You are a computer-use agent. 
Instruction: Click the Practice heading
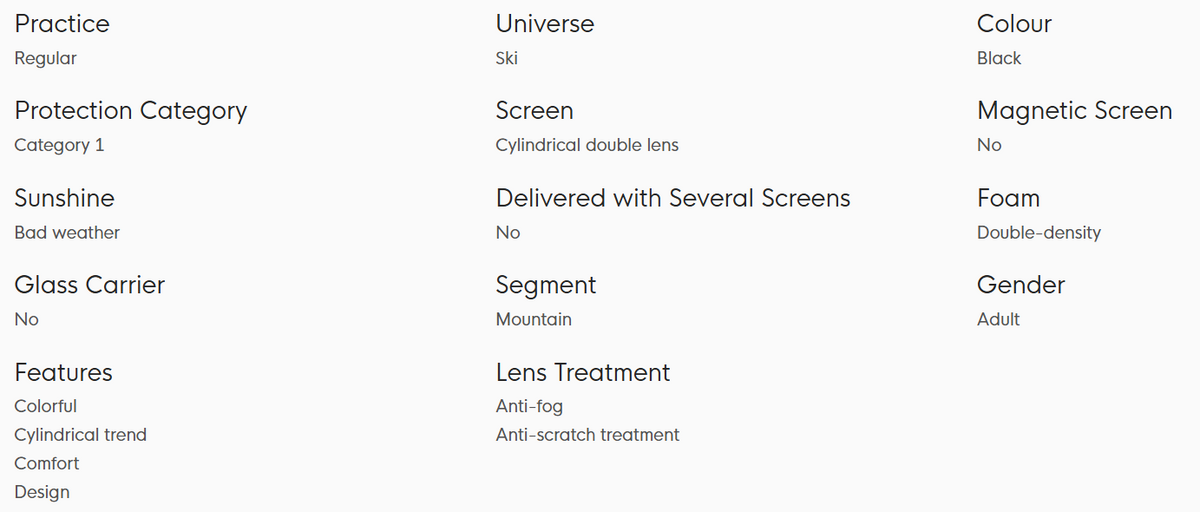tap(62, 24)
